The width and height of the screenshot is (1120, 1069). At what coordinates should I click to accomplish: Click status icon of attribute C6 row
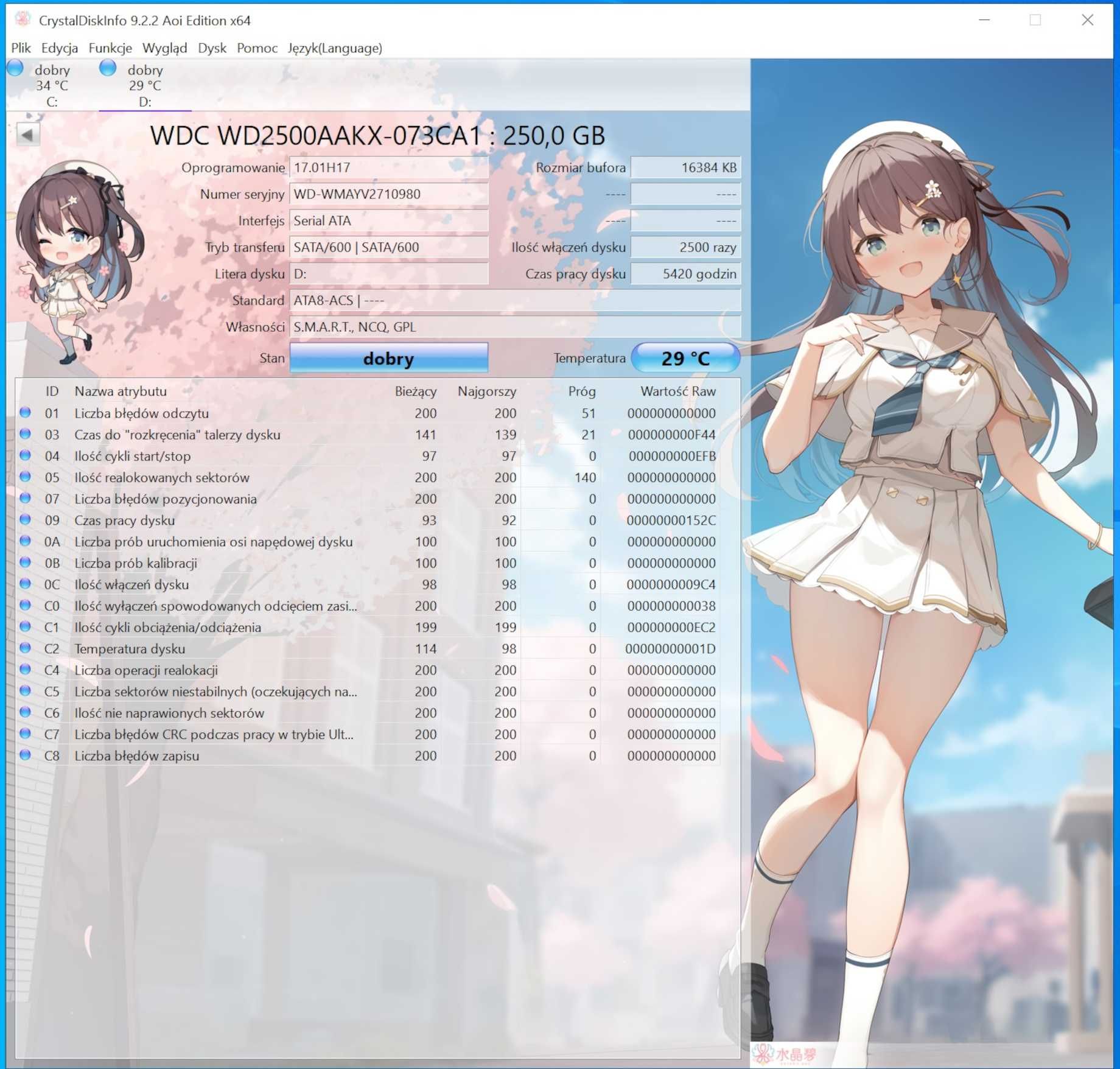25,712
